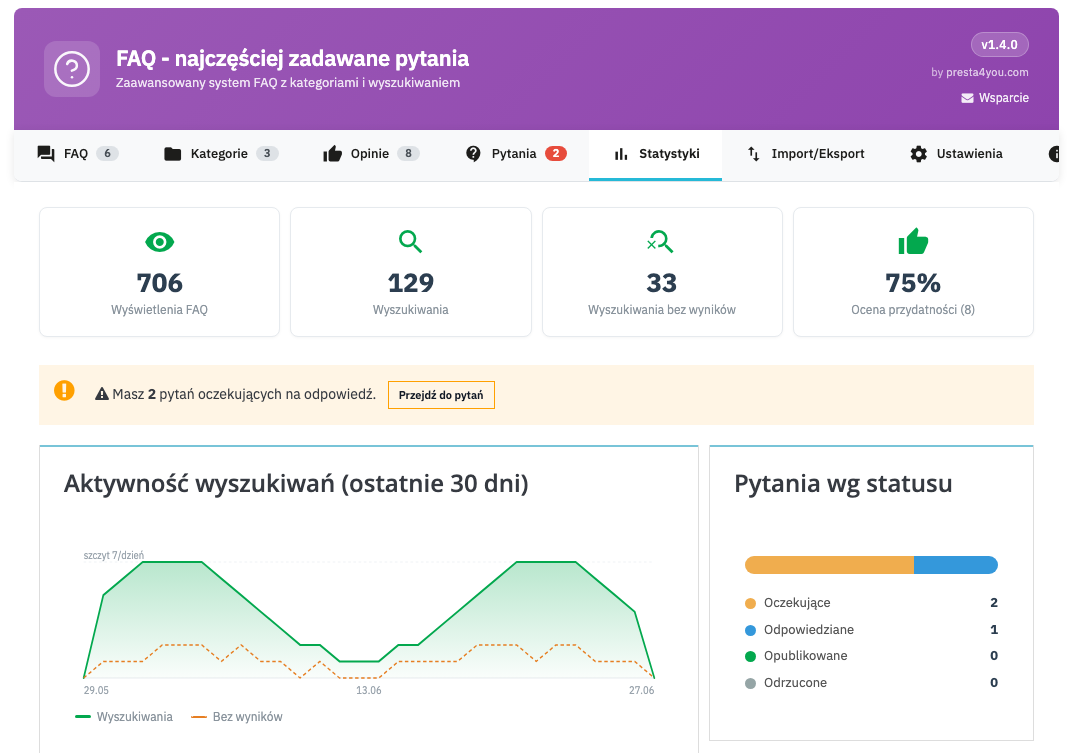Image resolution: width=1068 pixels, height=753 pixels.
Task: Click the szczyt 7/dzień peak label
Action: 114,556
